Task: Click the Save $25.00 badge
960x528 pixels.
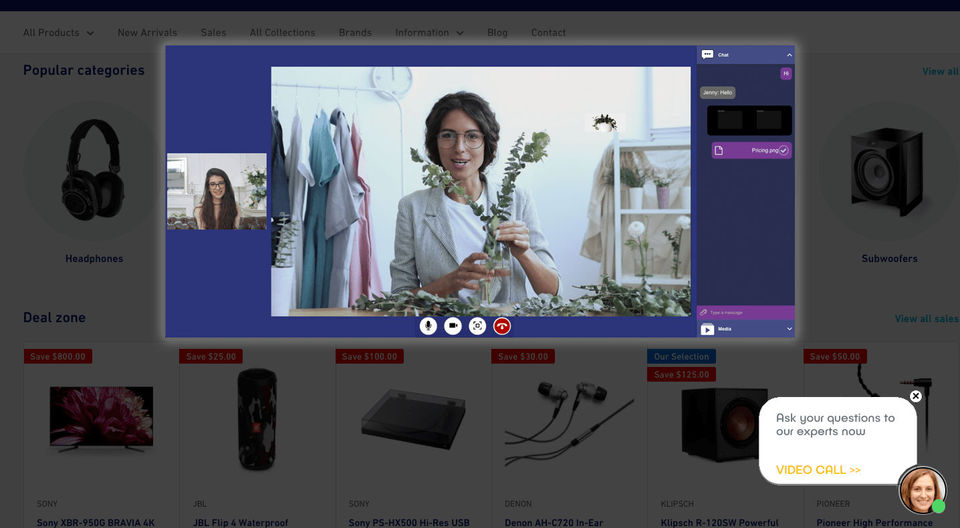Action: click(x=211, y=356)
